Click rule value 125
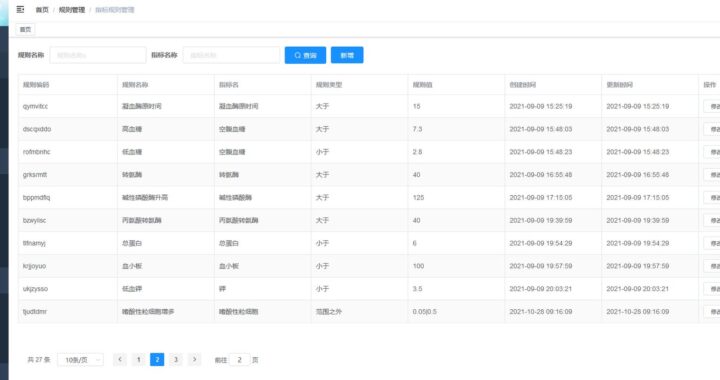Screen dimensions: 720x380 pos(418,197)
